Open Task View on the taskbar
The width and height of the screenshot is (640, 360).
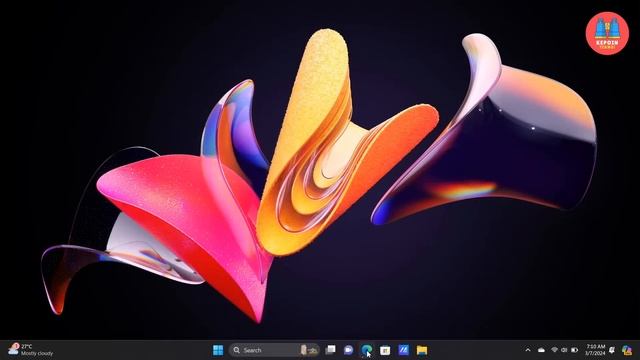(x=330, y=350)
